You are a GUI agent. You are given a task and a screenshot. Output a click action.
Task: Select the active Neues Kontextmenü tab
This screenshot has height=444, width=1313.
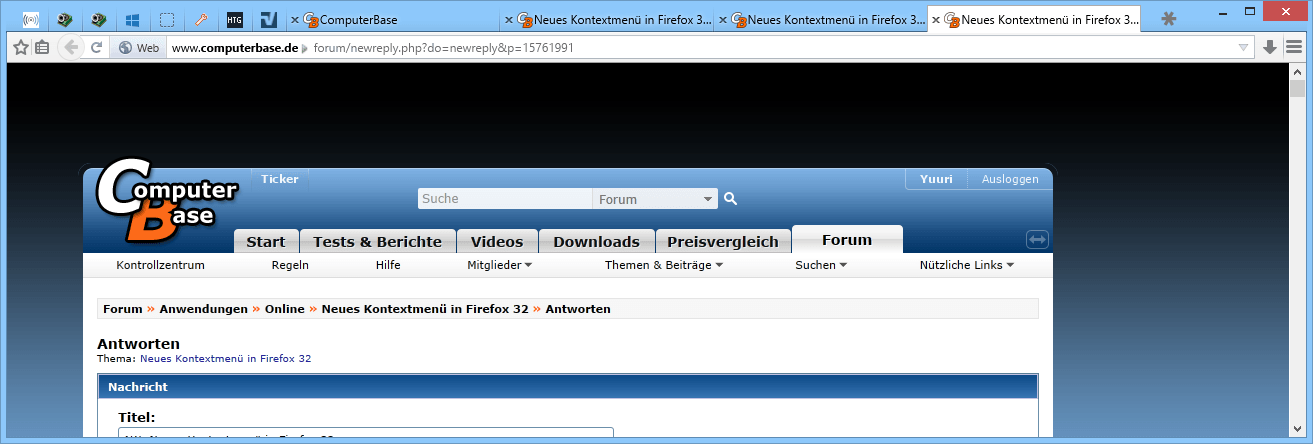point(1034,19)
